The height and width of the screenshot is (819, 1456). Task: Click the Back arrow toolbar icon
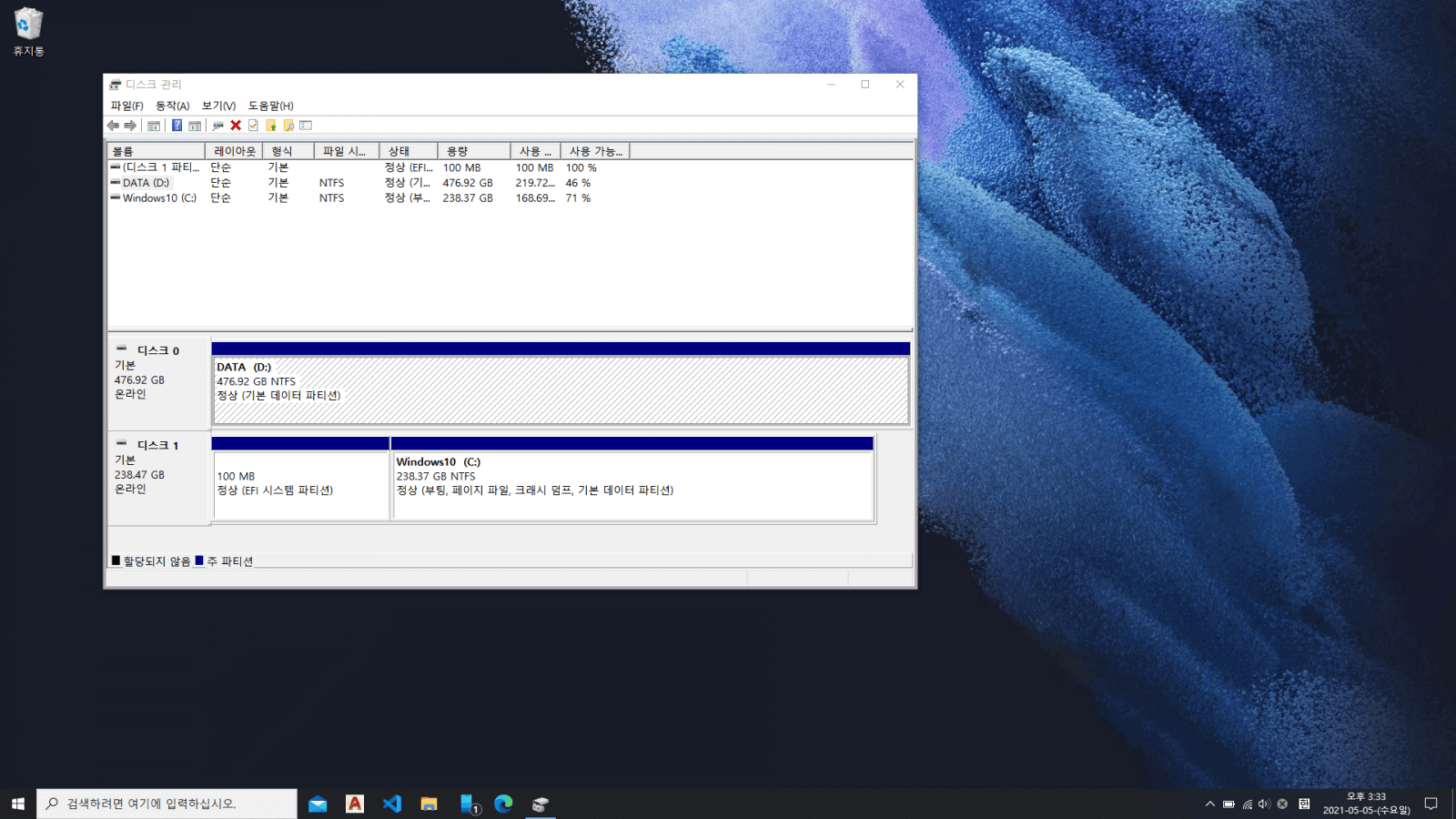[x=113, y=126]
